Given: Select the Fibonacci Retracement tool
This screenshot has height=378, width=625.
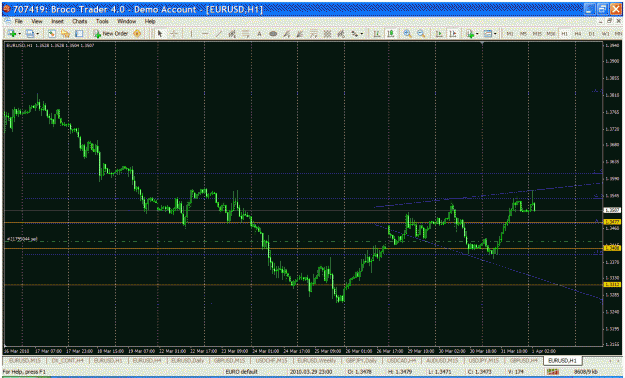Looking at the screenshot, I should pos(246,34).
